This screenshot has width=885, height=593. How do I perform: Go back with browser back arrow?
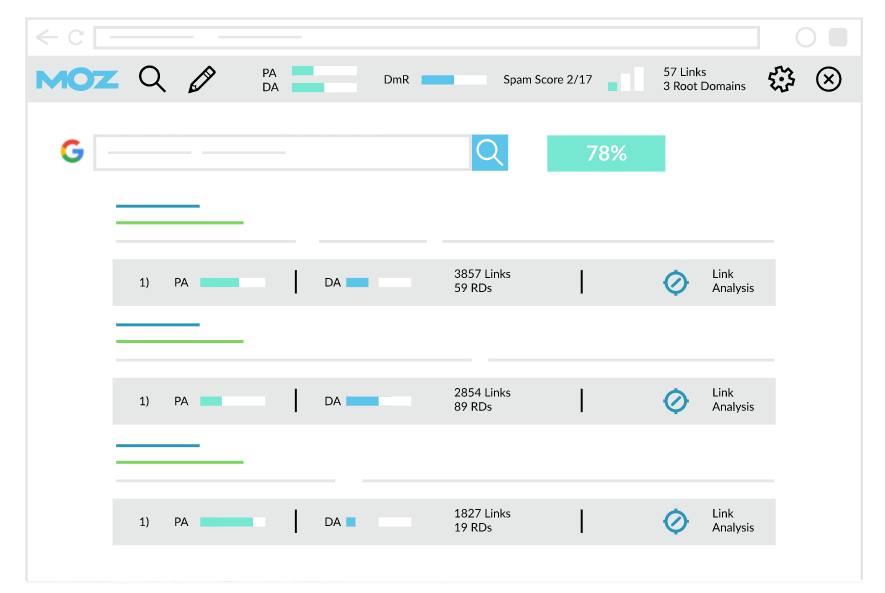[47, 38]
